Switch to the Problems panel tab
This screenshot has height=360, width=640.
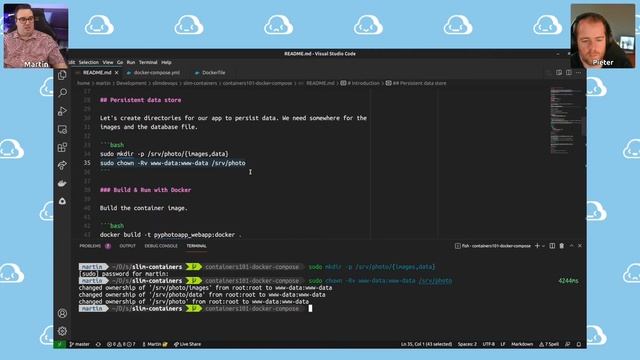pyautogui.click(x=95, y=246)
